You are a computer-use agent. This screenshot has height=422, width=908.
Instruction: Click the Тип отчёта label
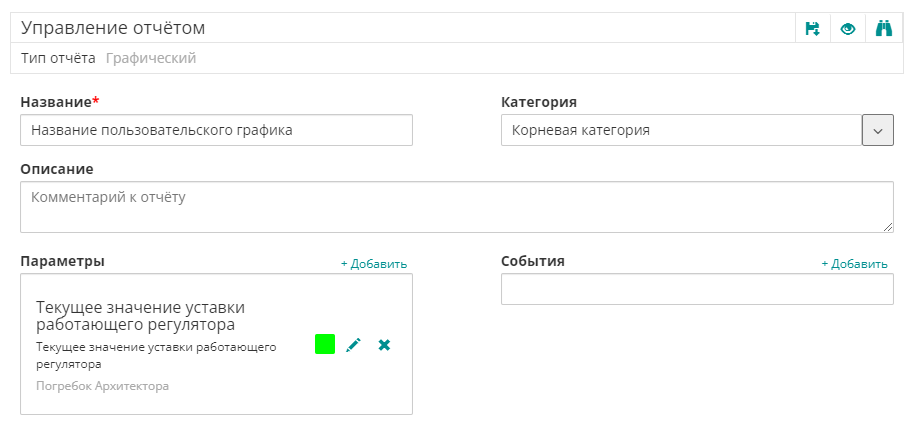pos(58,58)
